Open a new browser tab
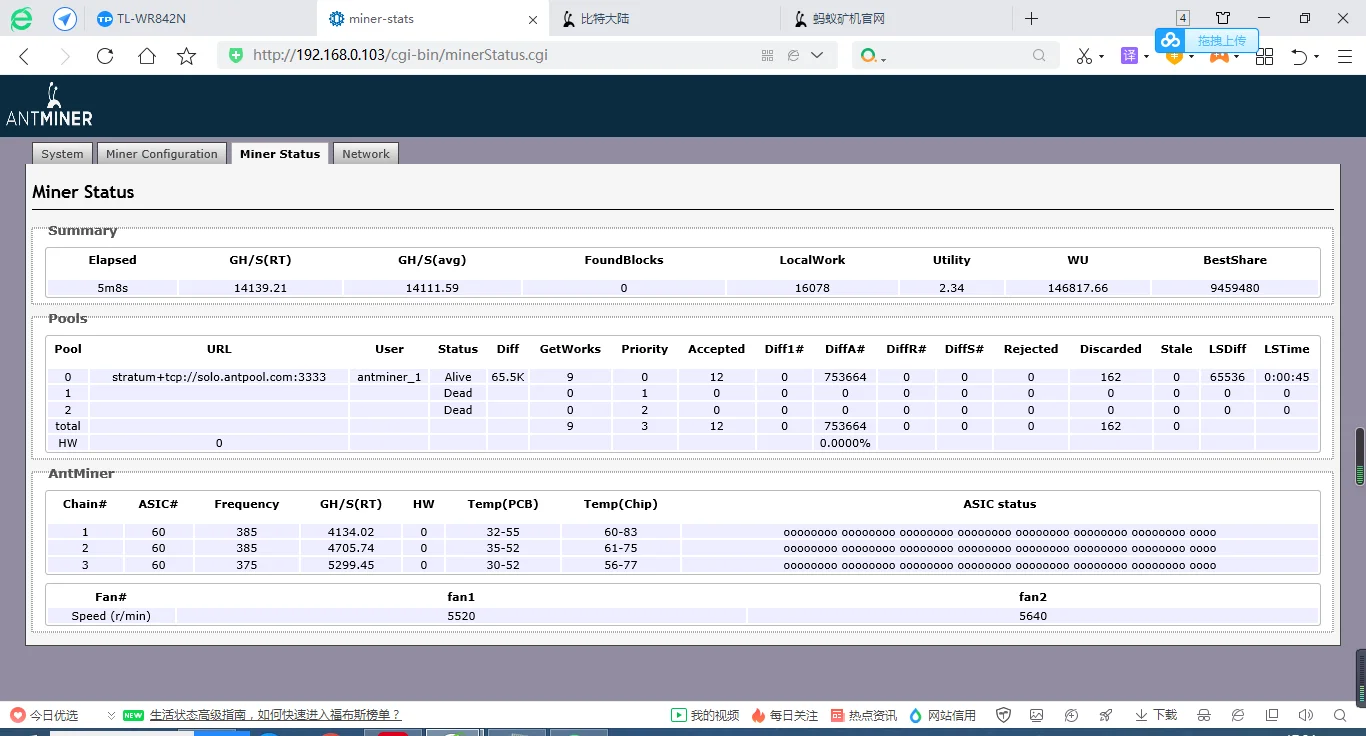 click(x=1032, y=19)
